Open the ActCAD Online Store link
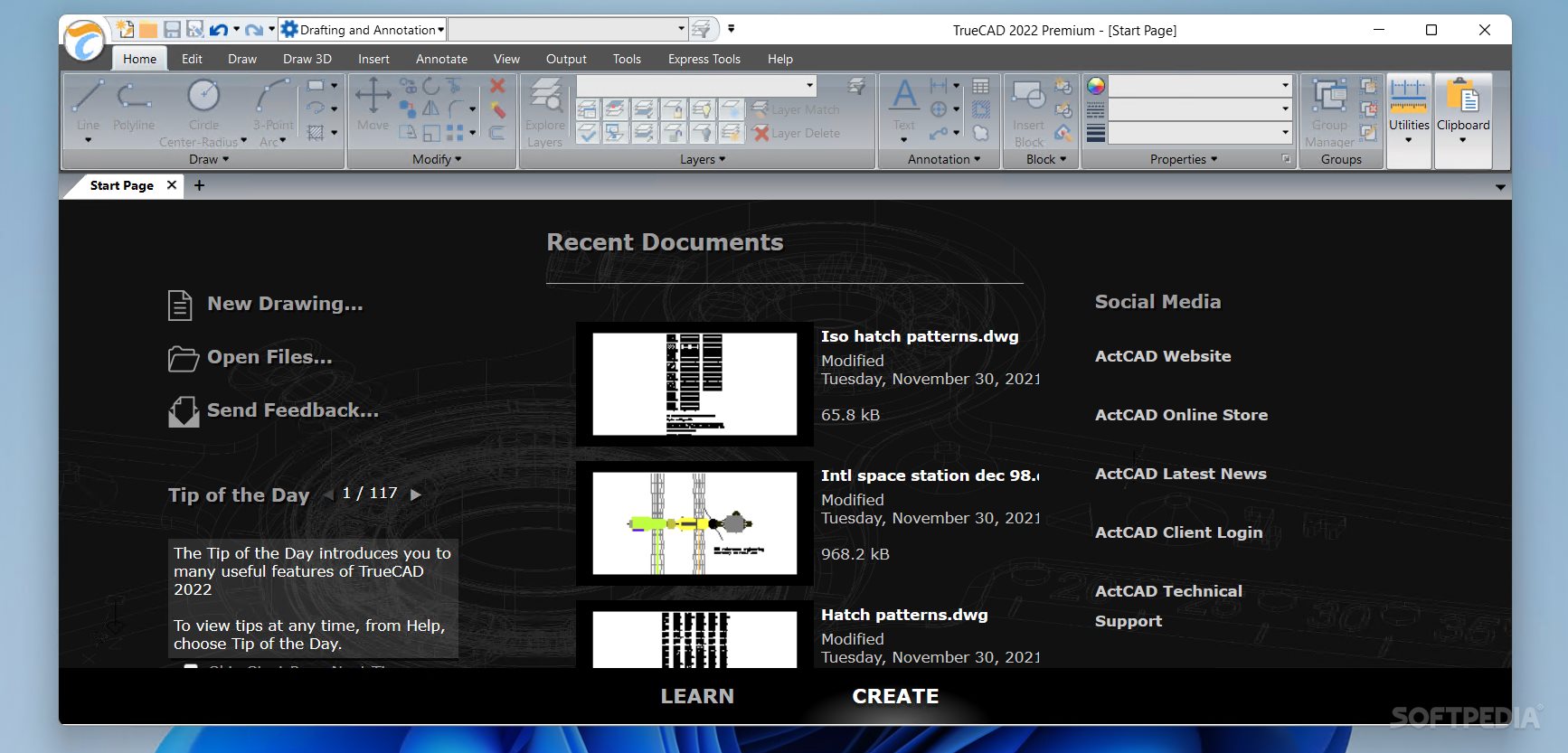The width and height of the screenshot is (1568, 753). [1181, 415]
